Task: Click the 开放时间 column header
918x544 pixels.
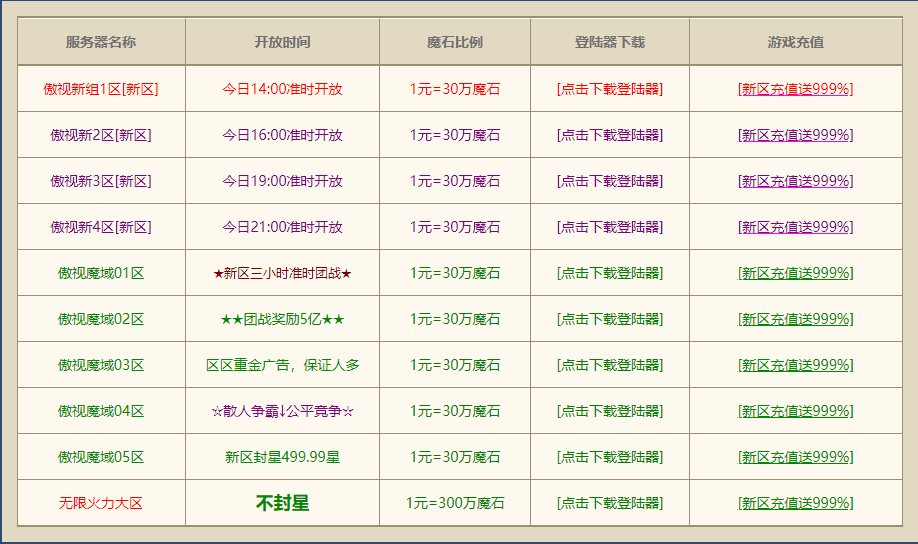Action: [x=282, y=42]
